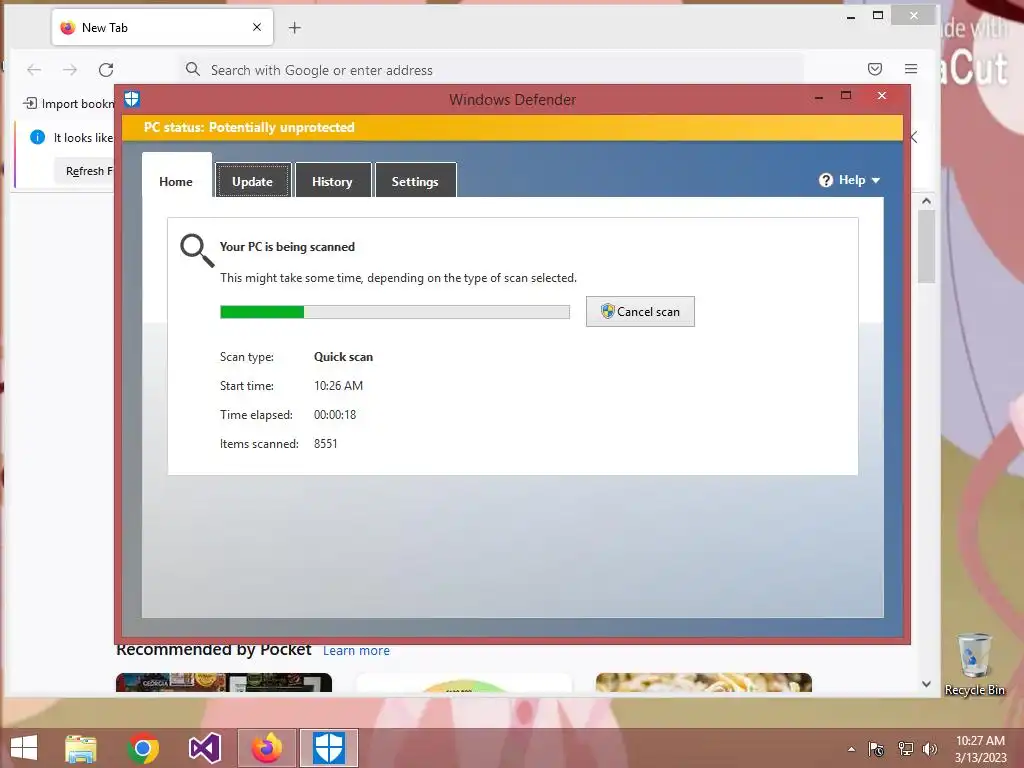Viewport: 1024px width, 768px height.
Task: Launch Google Chrome from taskbar
Action: [x=143, y=748]
